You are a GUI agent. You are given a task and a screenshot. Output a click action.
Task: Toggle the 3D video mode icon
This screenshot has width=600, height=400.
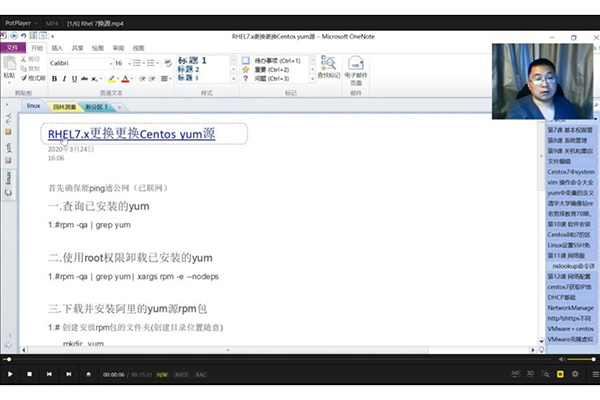click(x=530, y=374)
